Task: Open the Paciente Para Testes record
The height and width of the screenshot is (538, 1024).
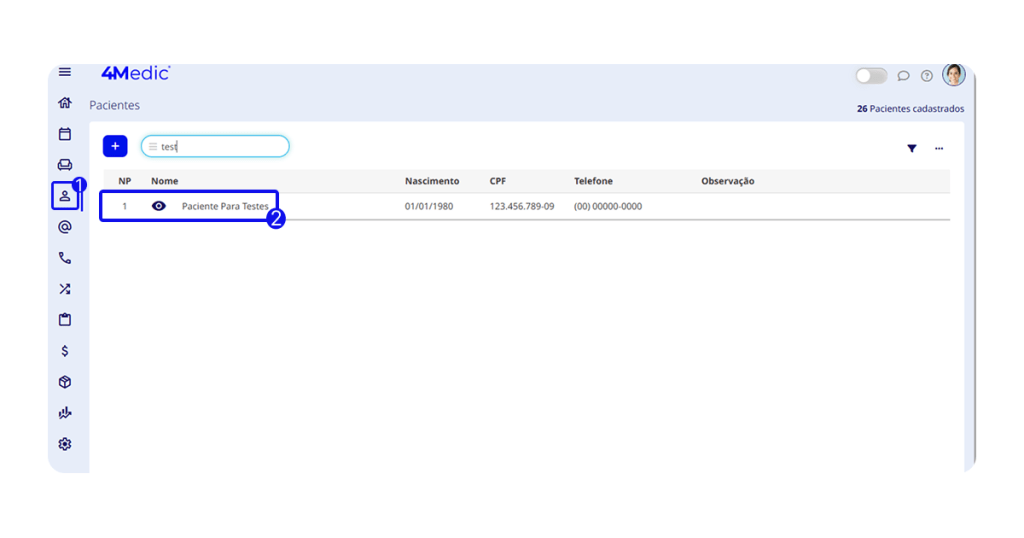Action: coord(225,206)
